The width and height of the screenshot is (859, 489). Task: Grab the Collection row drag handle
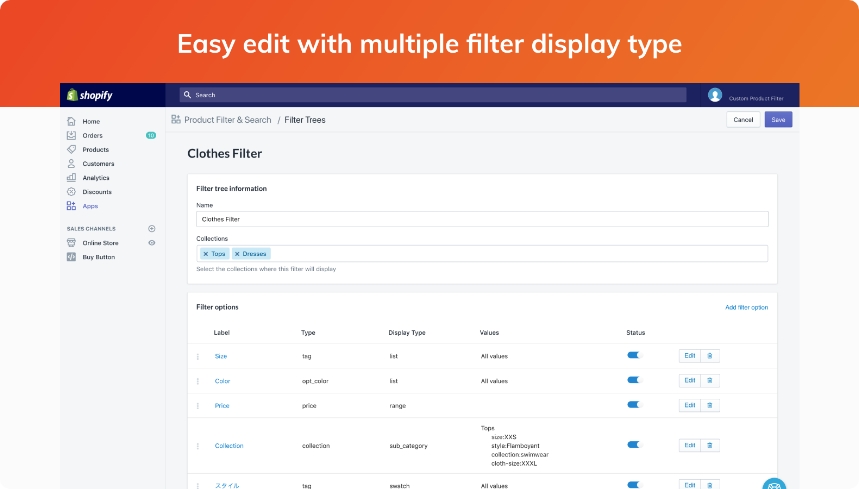[198, 446]
